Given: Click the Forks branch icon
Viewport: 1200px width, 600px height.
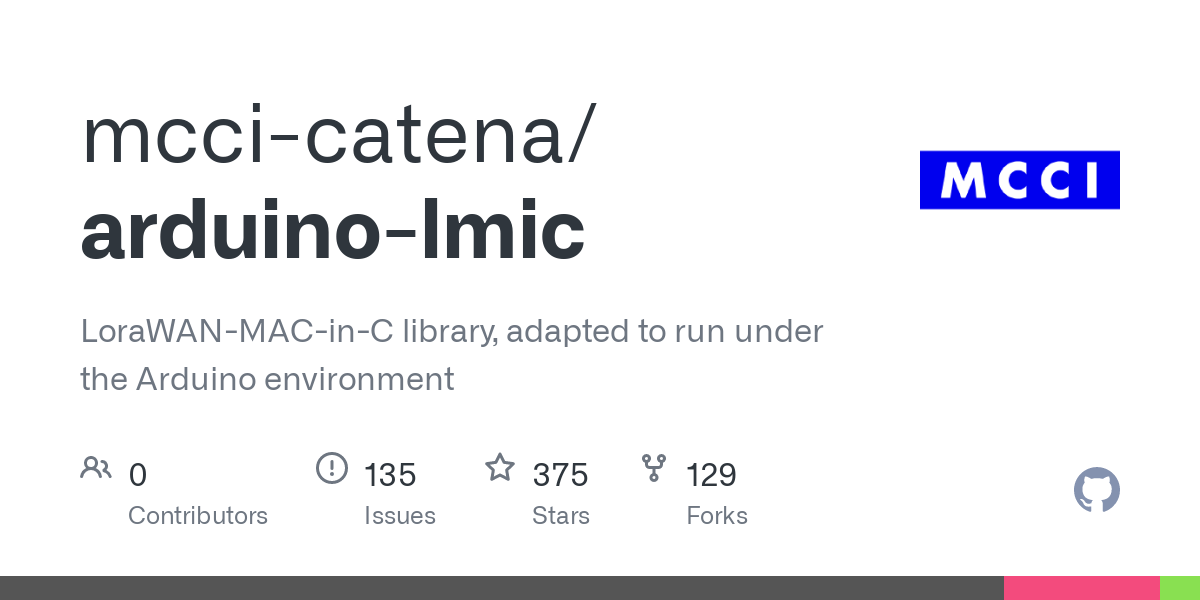Looking at the screenshot, I should point(654,468).
